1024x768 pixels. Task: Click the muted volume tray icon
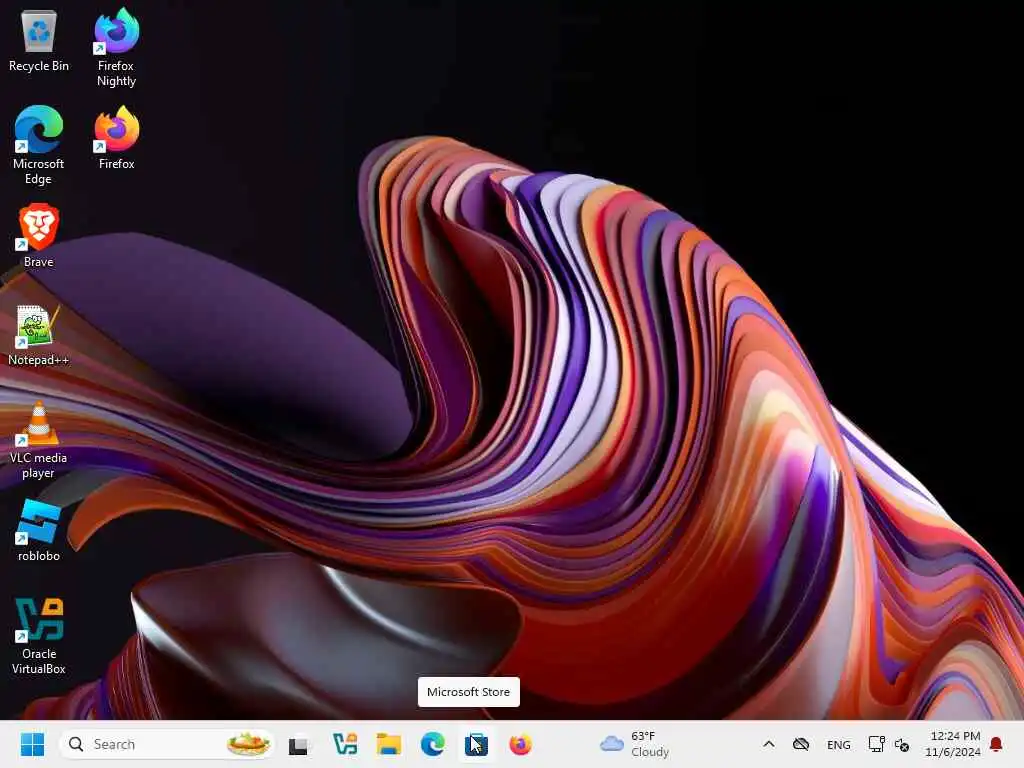click(x=903, y=744)
